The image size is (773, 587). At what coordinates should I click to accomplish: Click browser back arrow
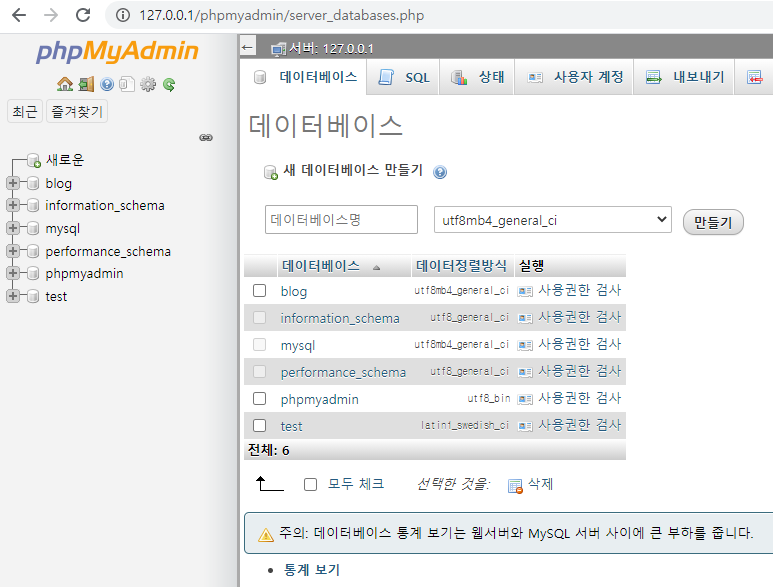click(19, 15)
